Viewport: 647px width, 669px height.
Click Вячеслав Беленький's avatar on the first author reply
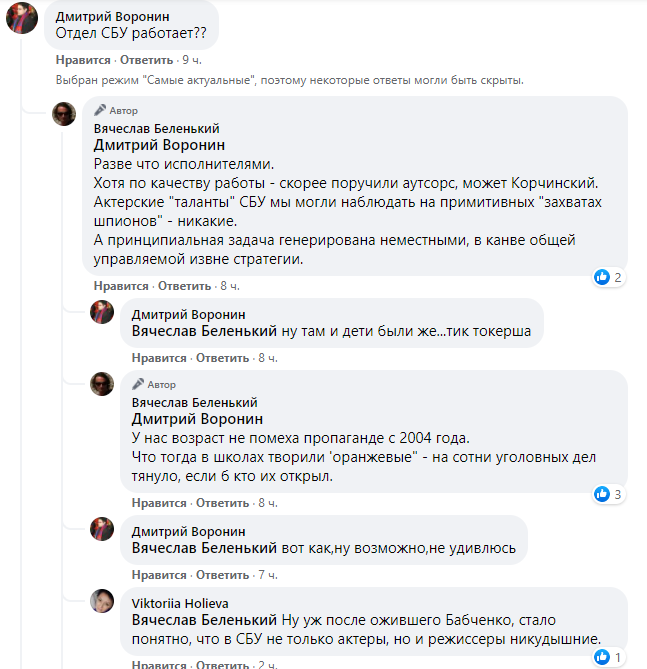[x=65, y=113]
